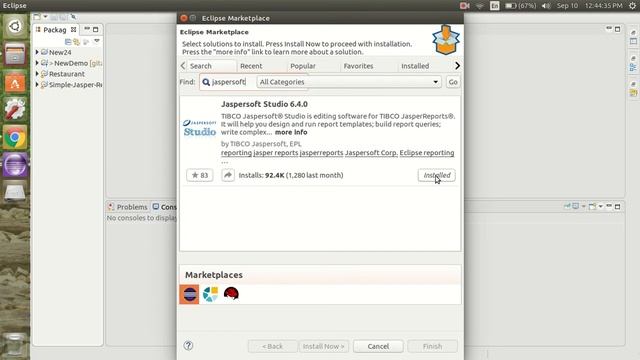Screen dimensions: 640x360
Task: Switch to the Recent tab
Action: pos(251,66)
